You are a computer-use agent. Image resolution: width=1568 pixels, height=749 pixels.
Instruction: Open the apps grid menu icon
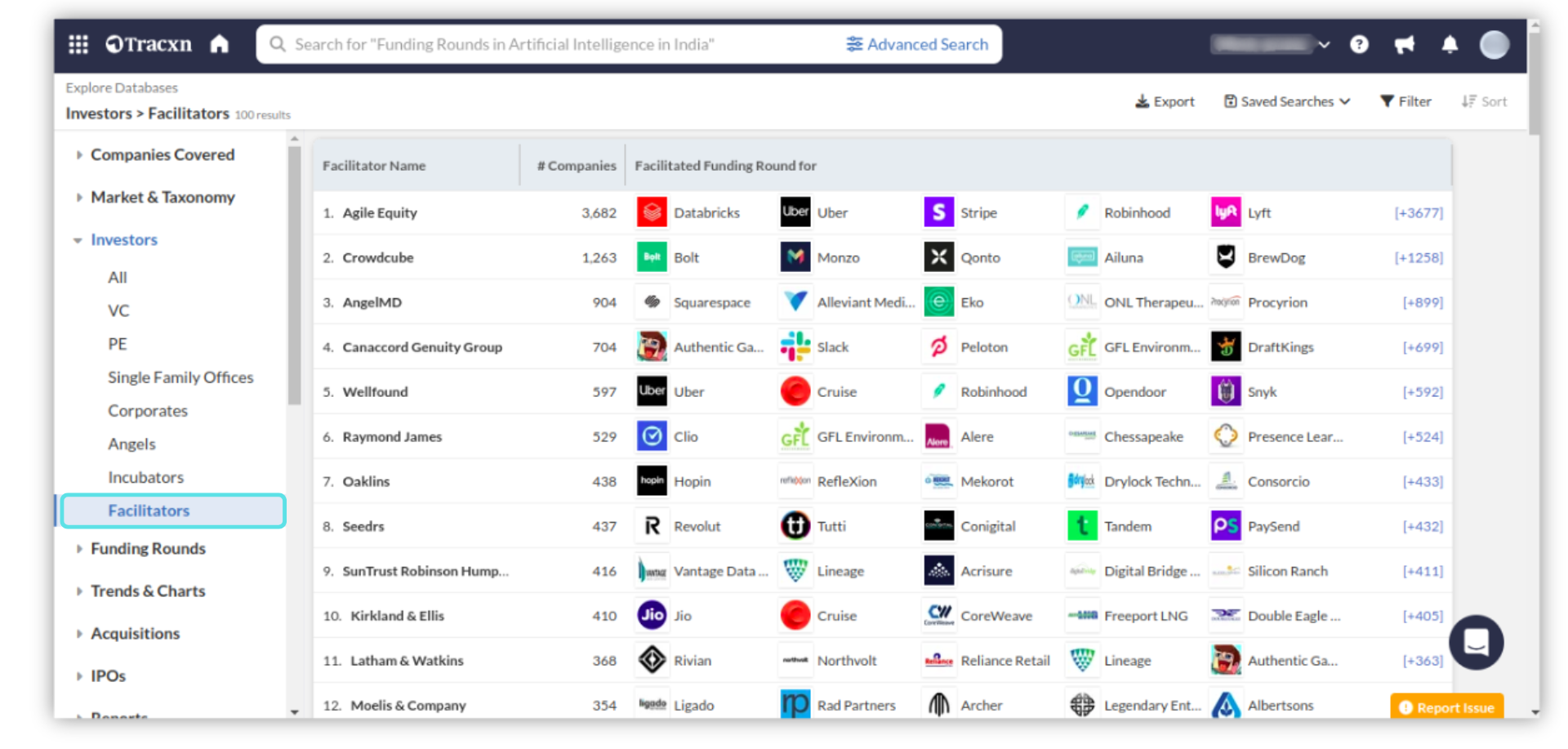[78, 44]
